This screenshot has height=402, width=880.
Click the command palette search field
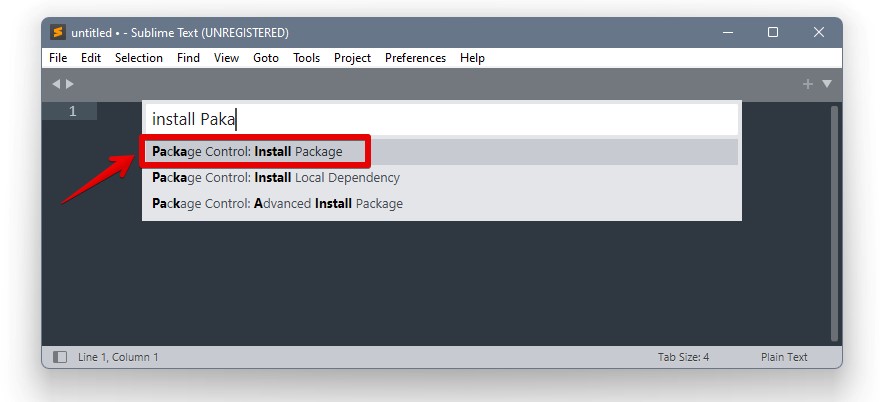coord(440,119)
